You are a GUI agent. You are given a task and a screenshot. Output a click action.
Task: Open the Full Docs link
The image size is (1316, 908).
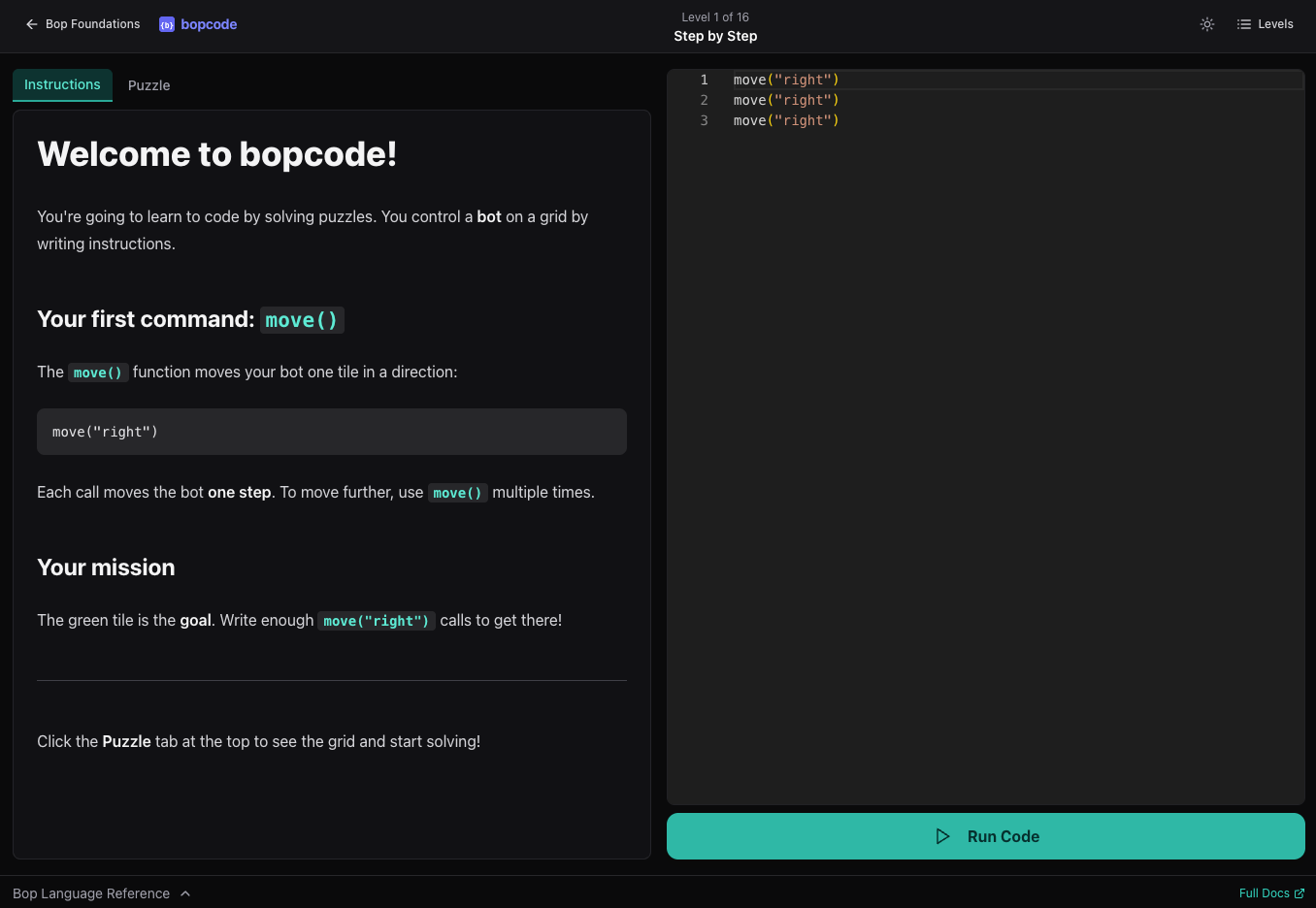(x=1266, y=892)
